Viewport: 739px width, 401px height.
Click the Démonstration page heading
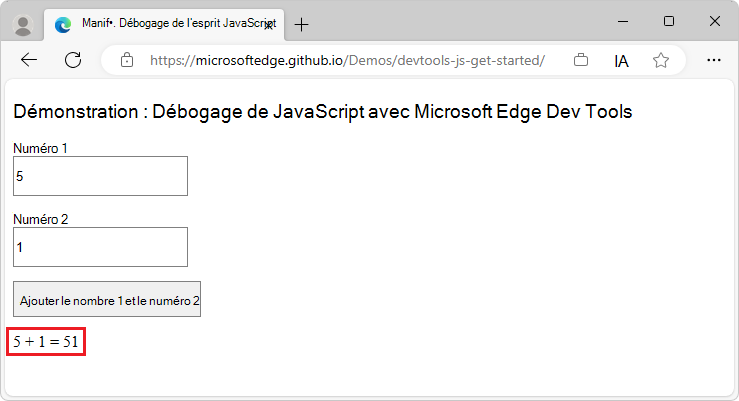point(322,112)
